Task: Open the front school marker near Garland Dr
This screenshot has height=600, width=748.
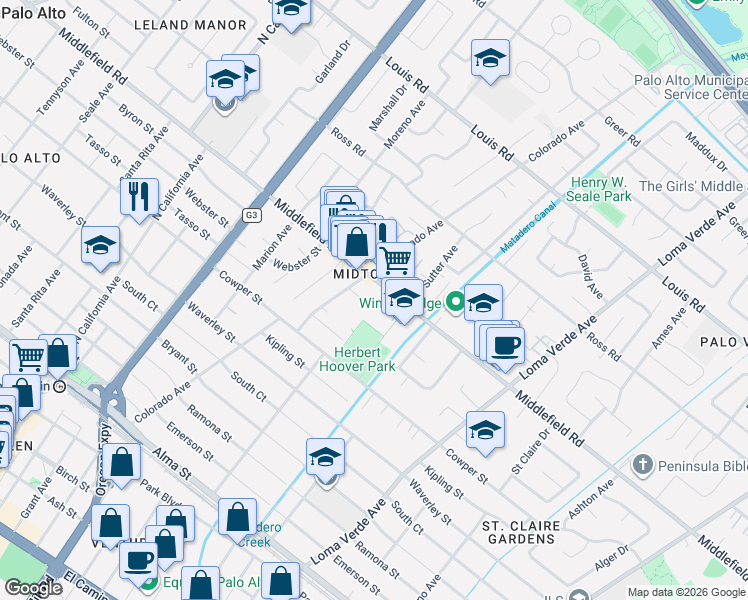Action: click(x=225, y=81)
